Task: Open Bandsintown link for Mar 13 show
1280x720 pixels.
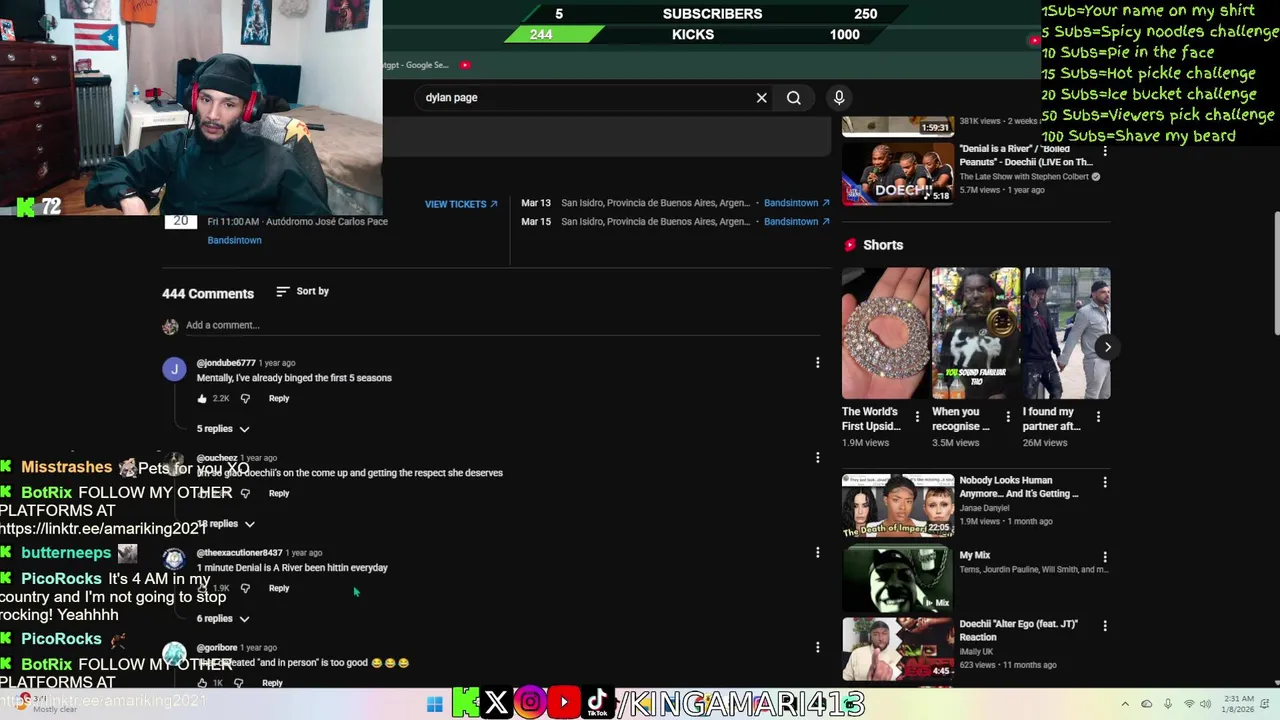Action: 796,203
